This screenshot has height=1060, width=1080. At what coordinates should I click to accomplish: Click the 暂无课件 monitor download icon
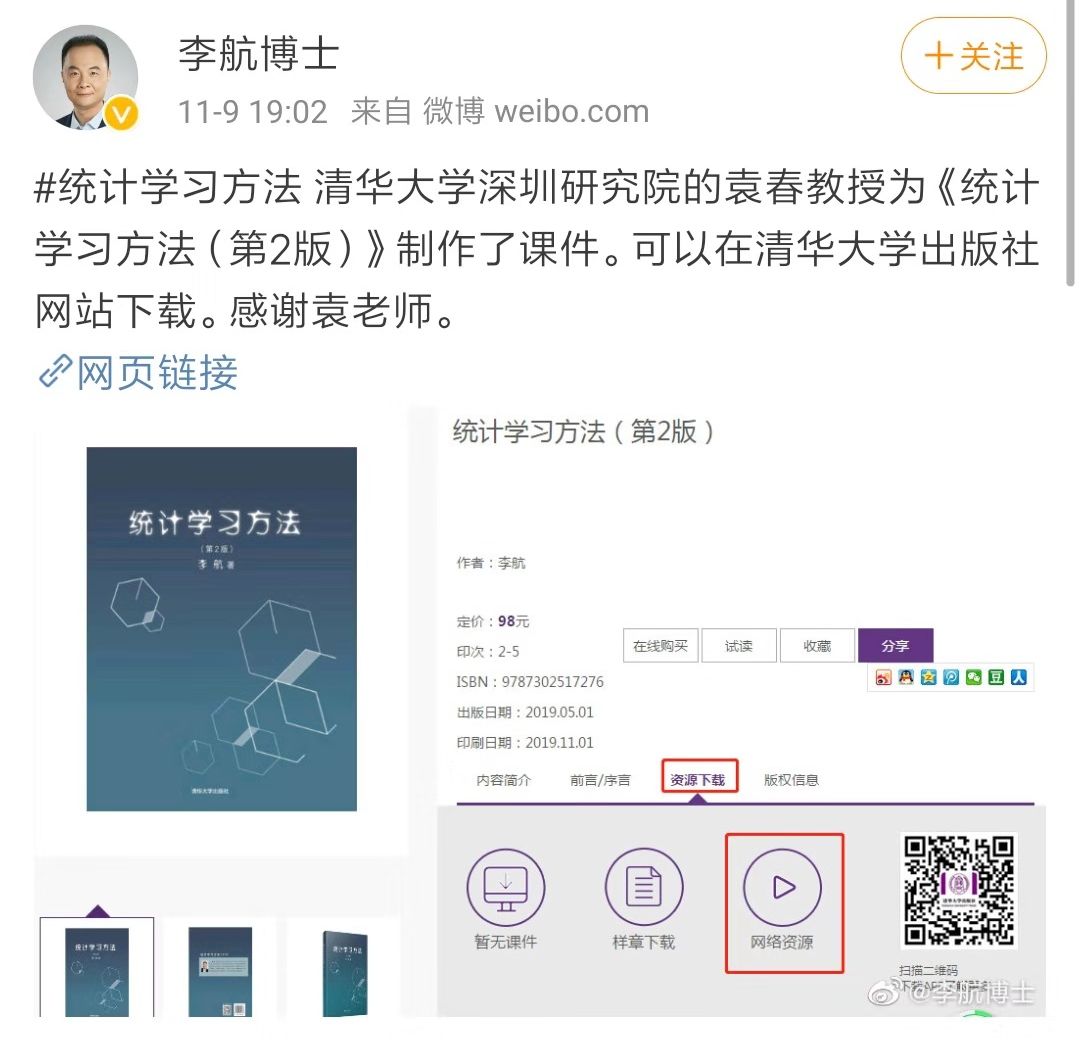pos(506,887)
